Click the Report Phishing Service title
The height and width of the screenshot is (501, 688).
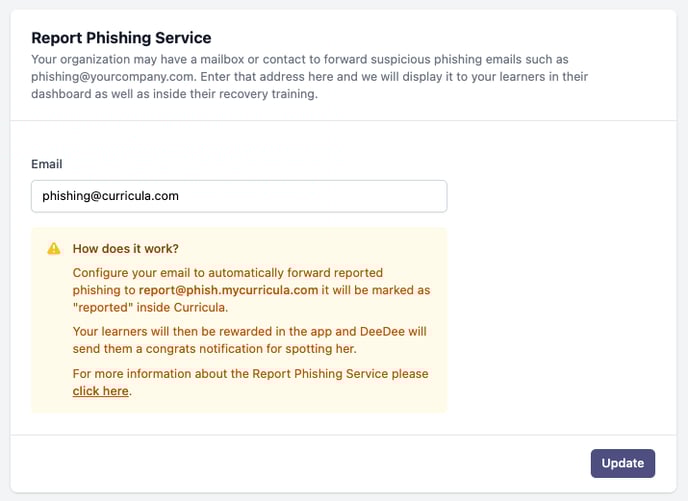[121, 38]
